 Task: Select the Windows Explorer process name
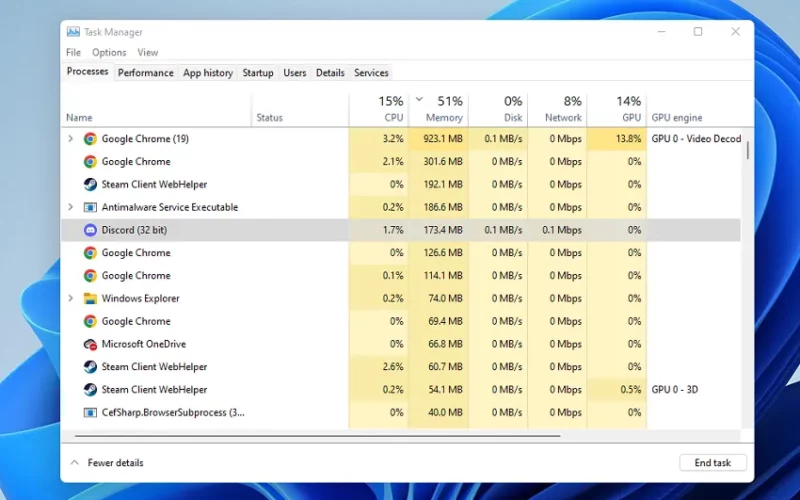(x=140, y=298)
